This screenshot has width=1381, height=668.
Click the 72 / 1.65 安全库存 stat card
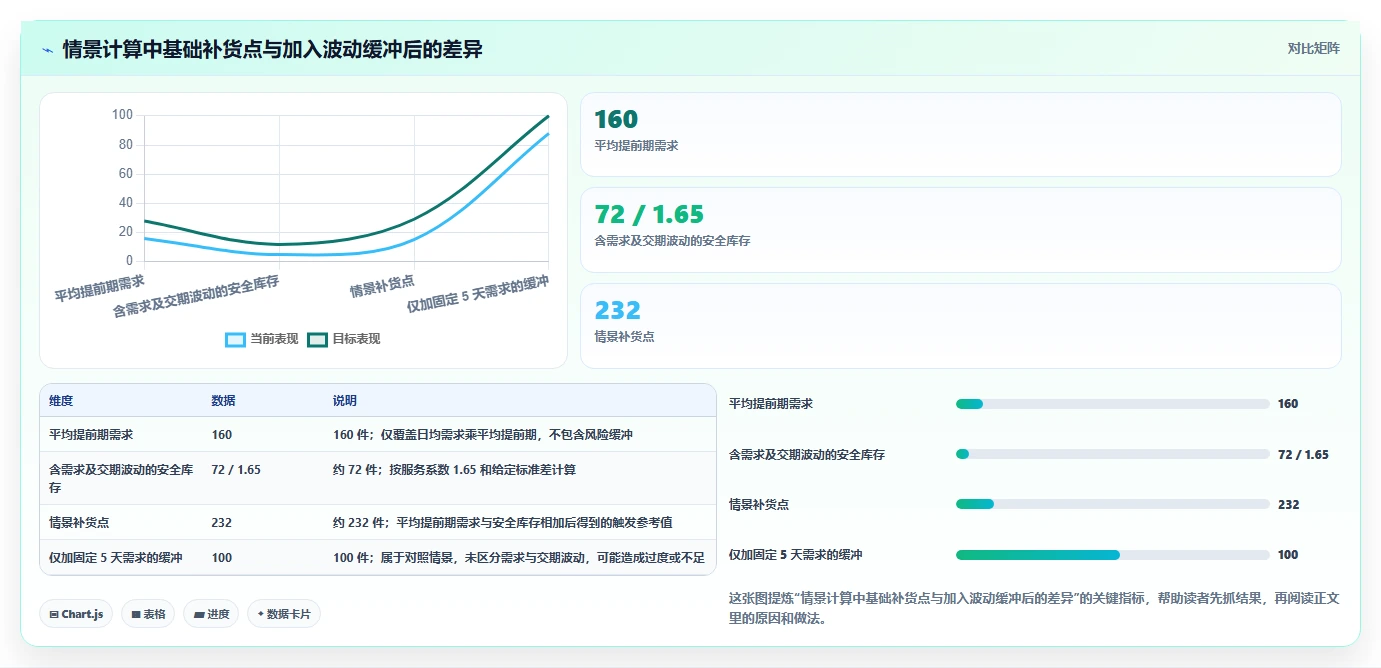click(x=960, y=230)
